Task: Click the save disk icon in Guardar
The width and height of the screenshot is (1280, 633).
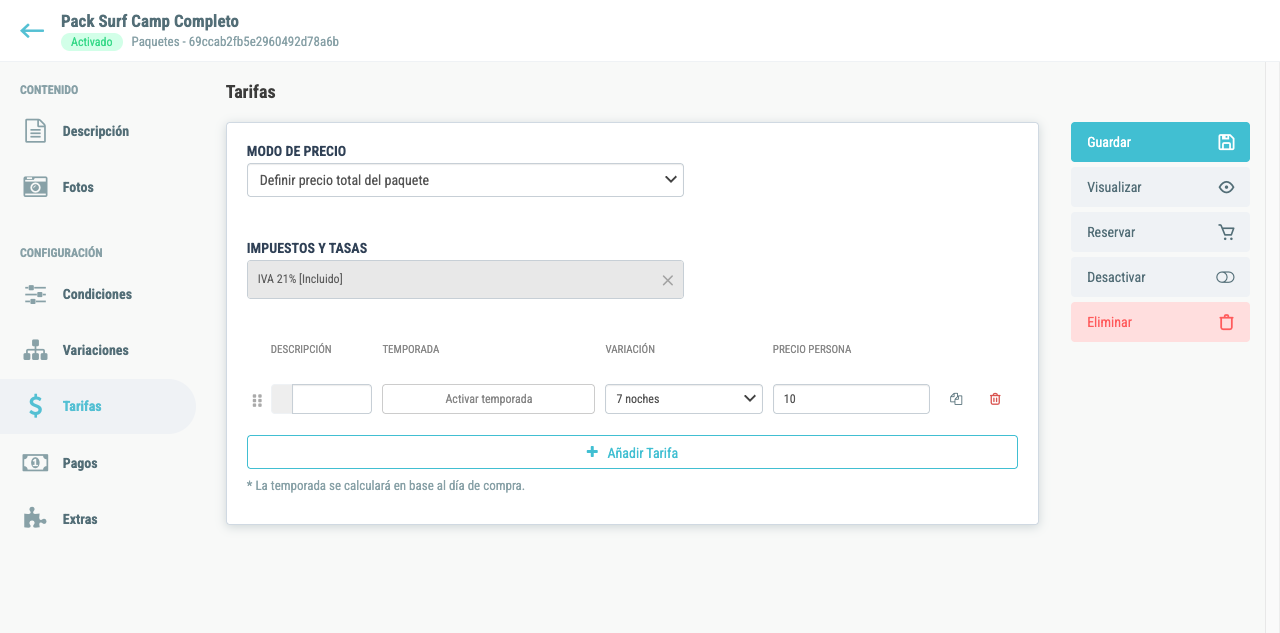Action: pyautogui.click(x=1226, y=142)
